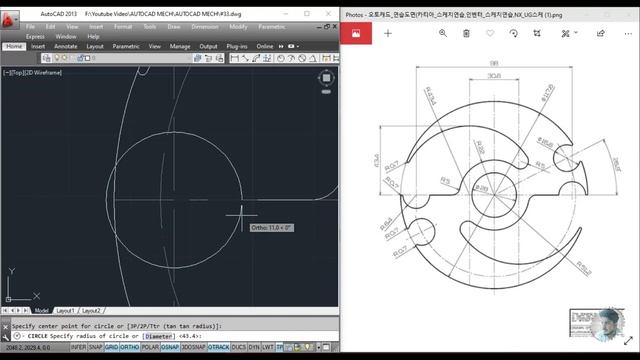Toggle OTRACK in the status bar
Screen dimensions: 640x360
point(219,347)
